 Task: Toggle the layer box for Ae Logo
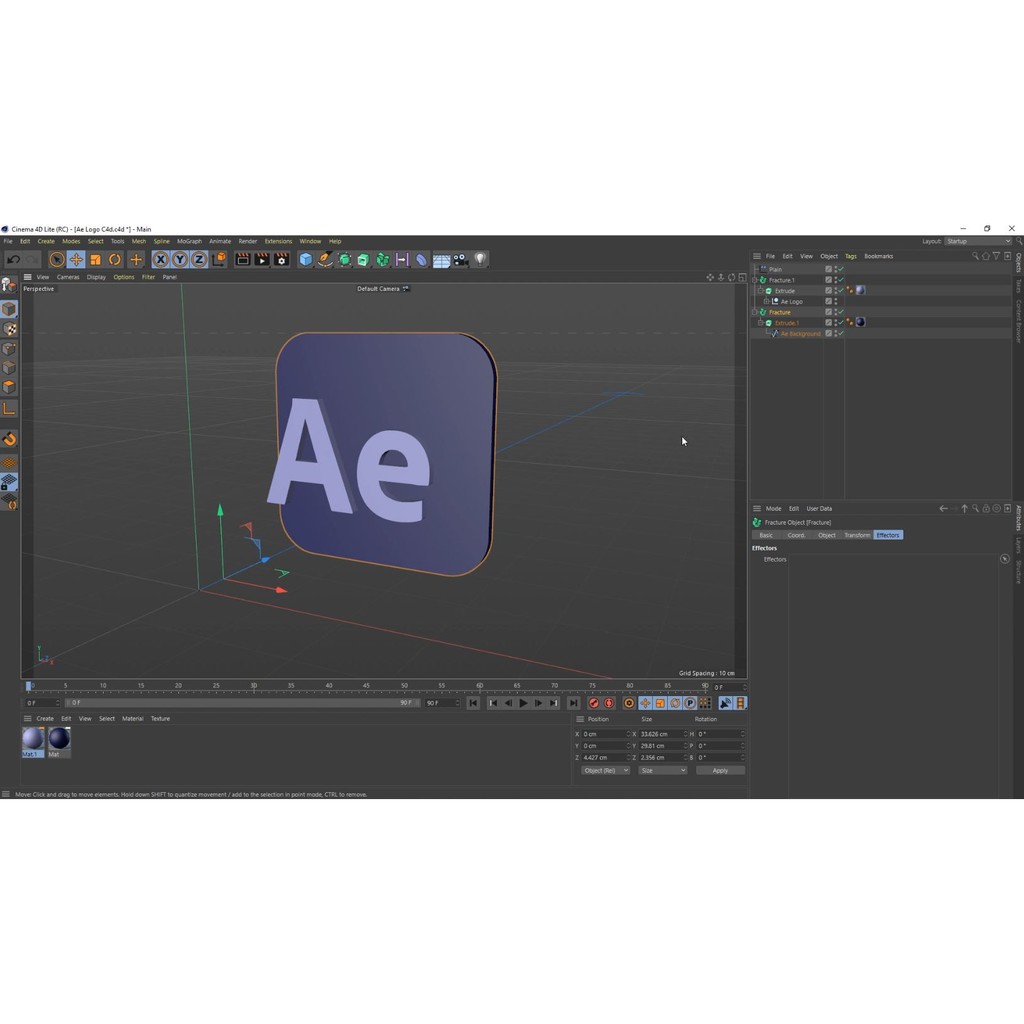tap(828, 301)
